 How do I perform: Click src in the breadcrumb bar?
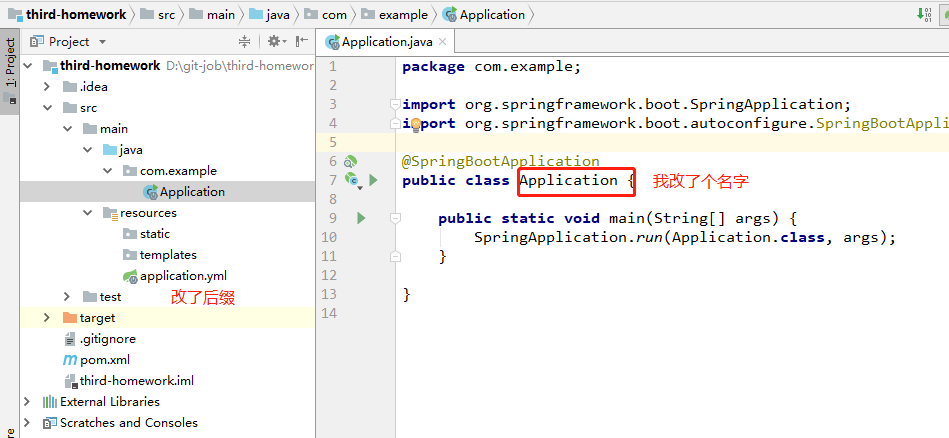coord(166,15)
